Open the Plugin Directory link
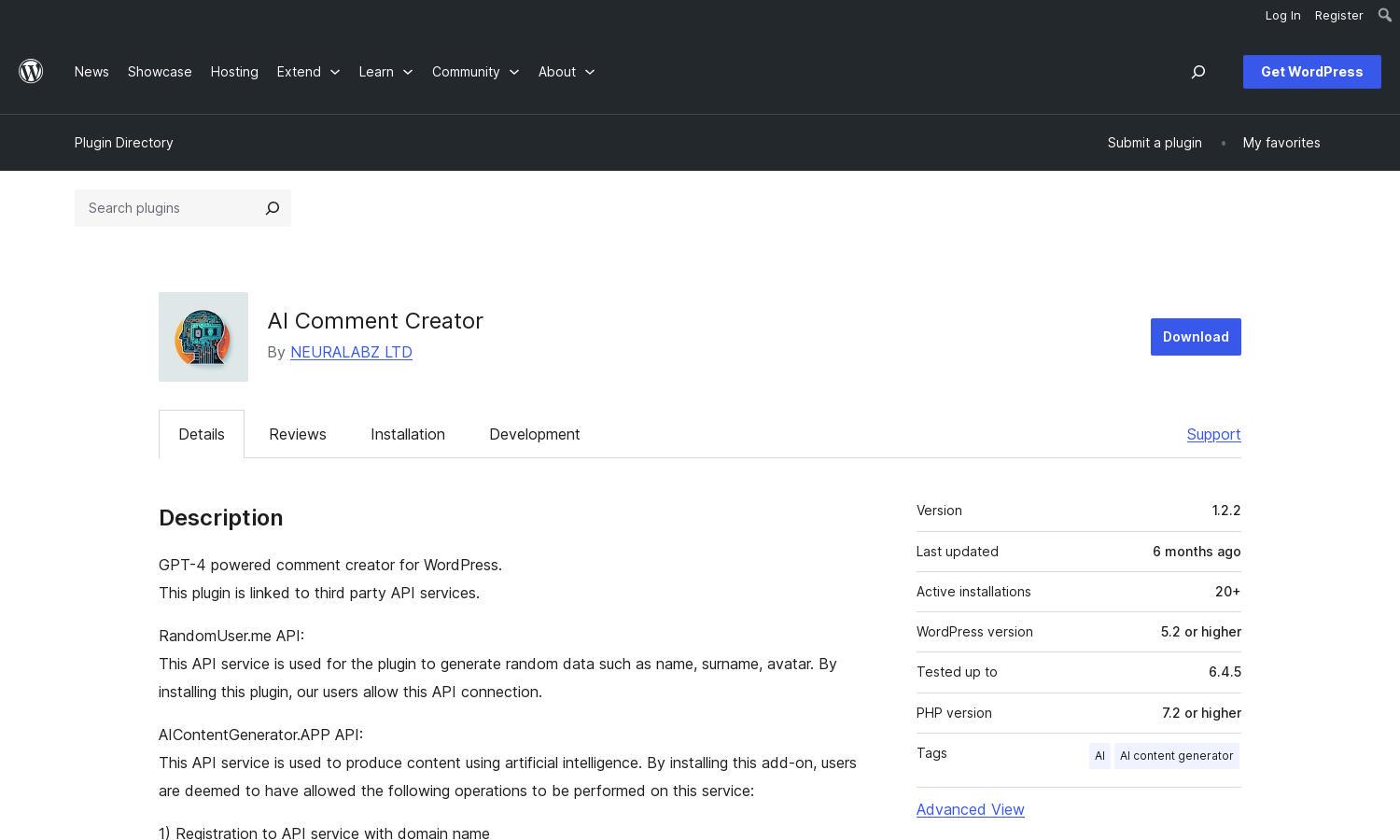The width and height of the screenshot is (1400, 840). (124, 143)
